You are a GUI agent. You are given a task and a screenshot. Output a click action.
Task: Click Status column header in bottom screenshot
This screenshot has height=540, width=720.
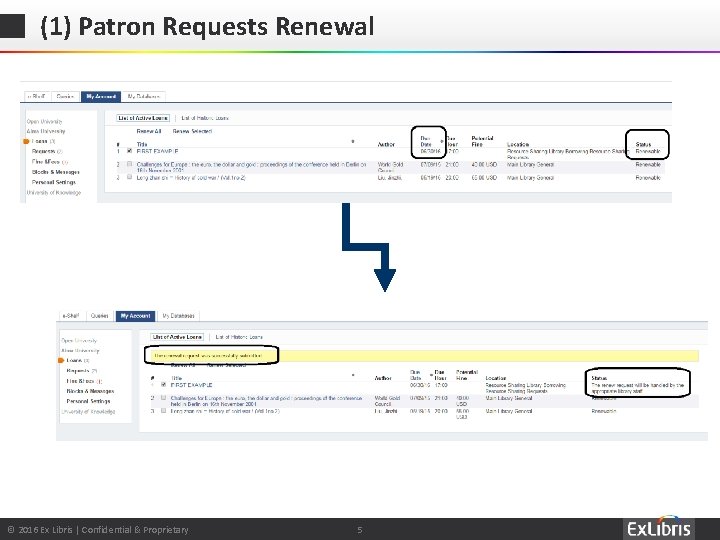(599, 378)
